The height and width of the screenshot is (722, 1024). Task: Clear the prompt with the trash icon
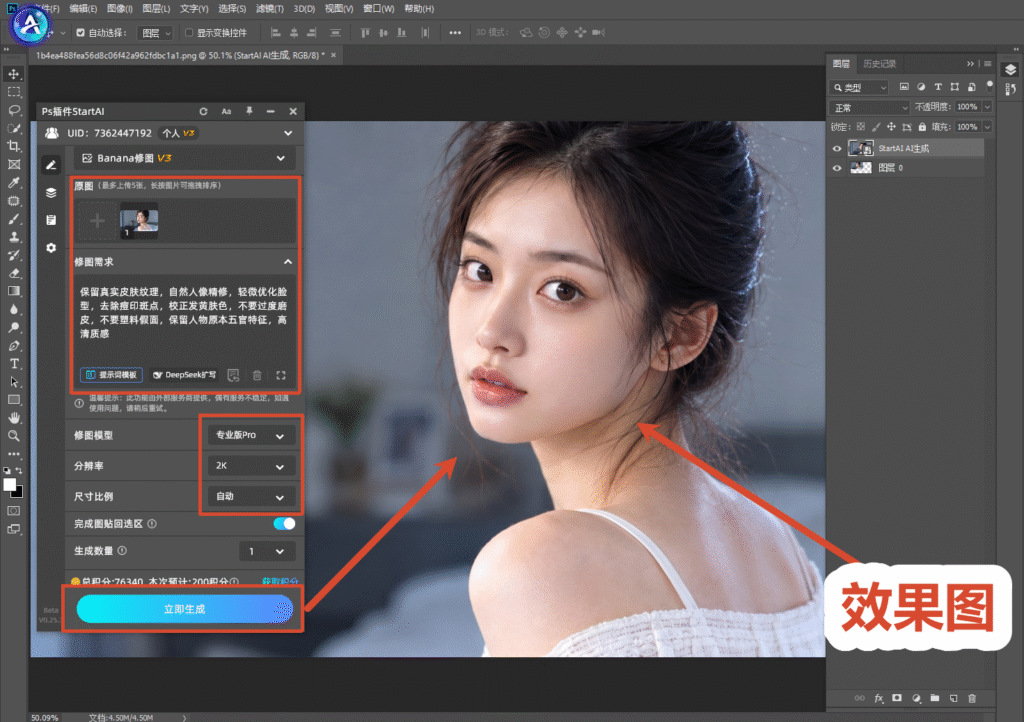click(x=257, y=375)
